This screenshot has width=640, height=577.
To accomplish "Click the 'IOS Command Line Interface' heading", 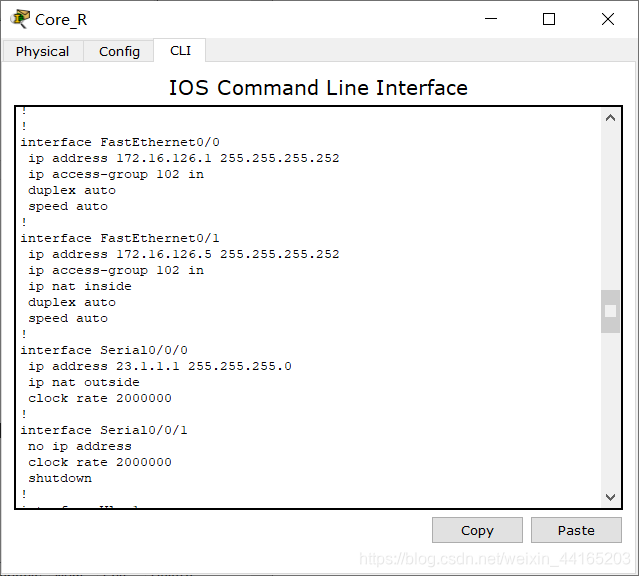I will pos(318,88).
